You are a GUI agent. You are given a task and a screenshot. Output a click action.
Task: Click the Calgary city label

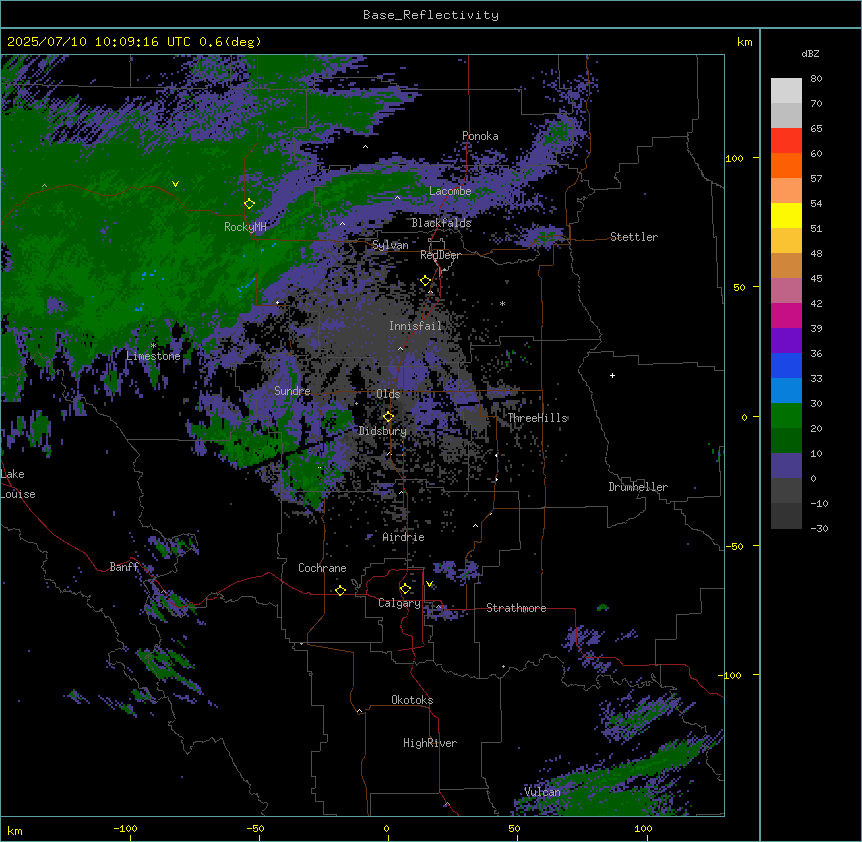400,603
